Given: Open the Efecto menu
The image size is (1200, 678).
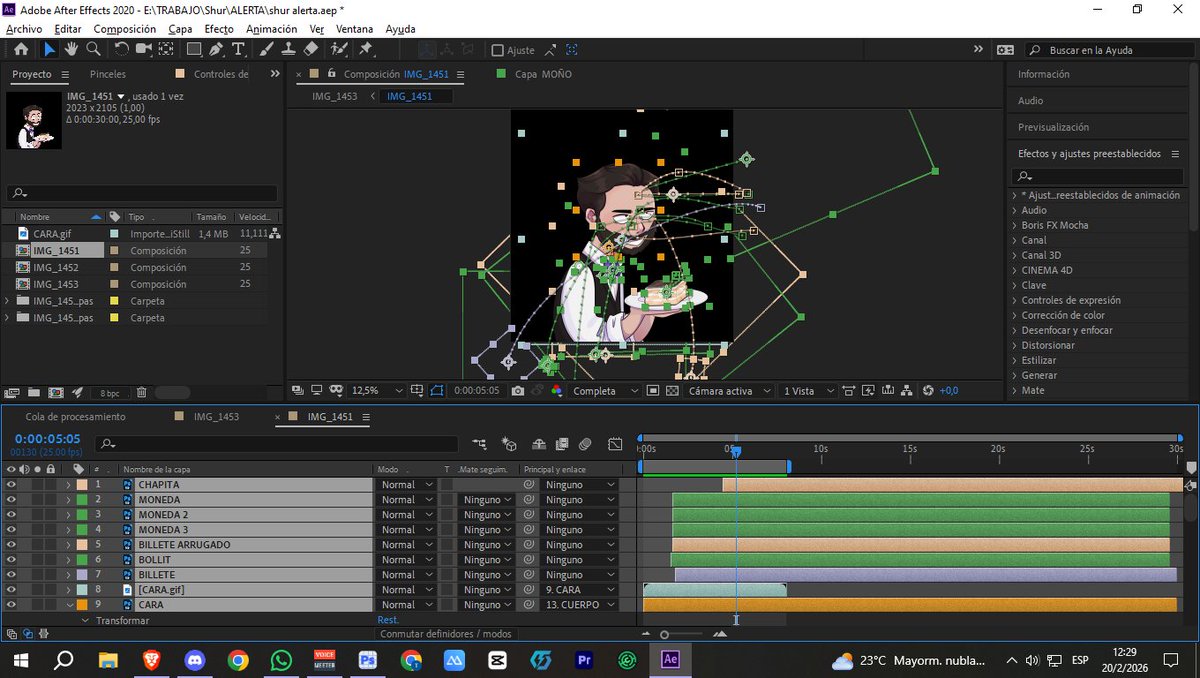Looking at the screenshot, I should tap(219, 29).
